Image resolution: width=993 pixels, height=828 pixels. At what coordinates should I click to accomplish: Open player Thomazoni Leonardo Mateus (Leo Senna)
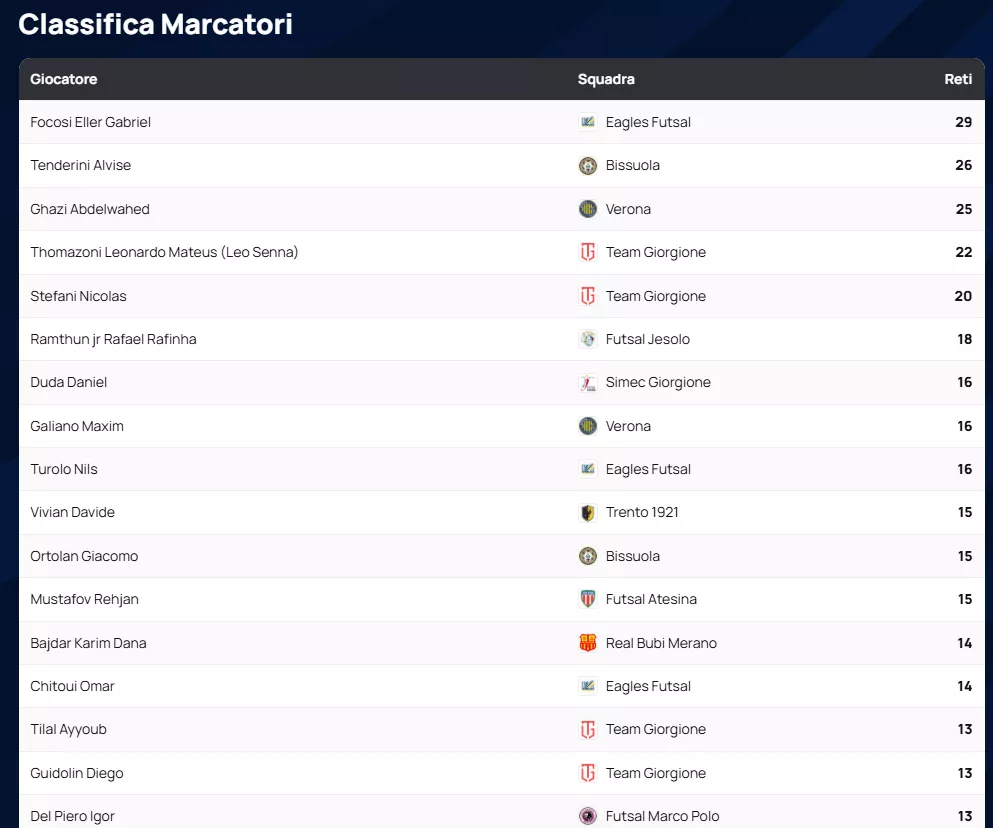pyautogui.click(x=164, y=252)
